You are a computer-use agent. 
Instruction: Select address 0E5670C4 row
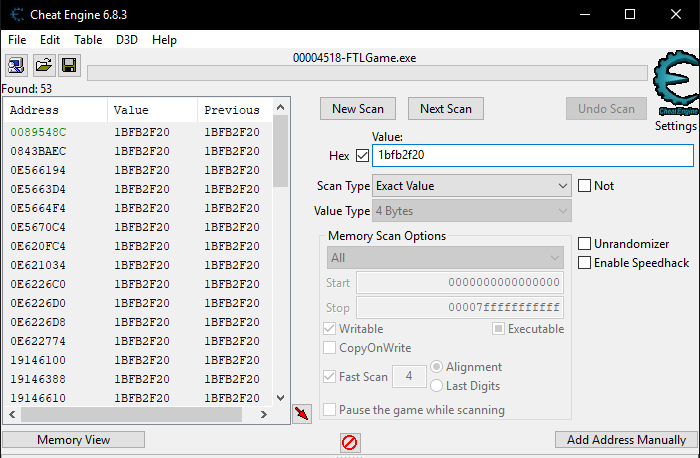click(138, 227)
